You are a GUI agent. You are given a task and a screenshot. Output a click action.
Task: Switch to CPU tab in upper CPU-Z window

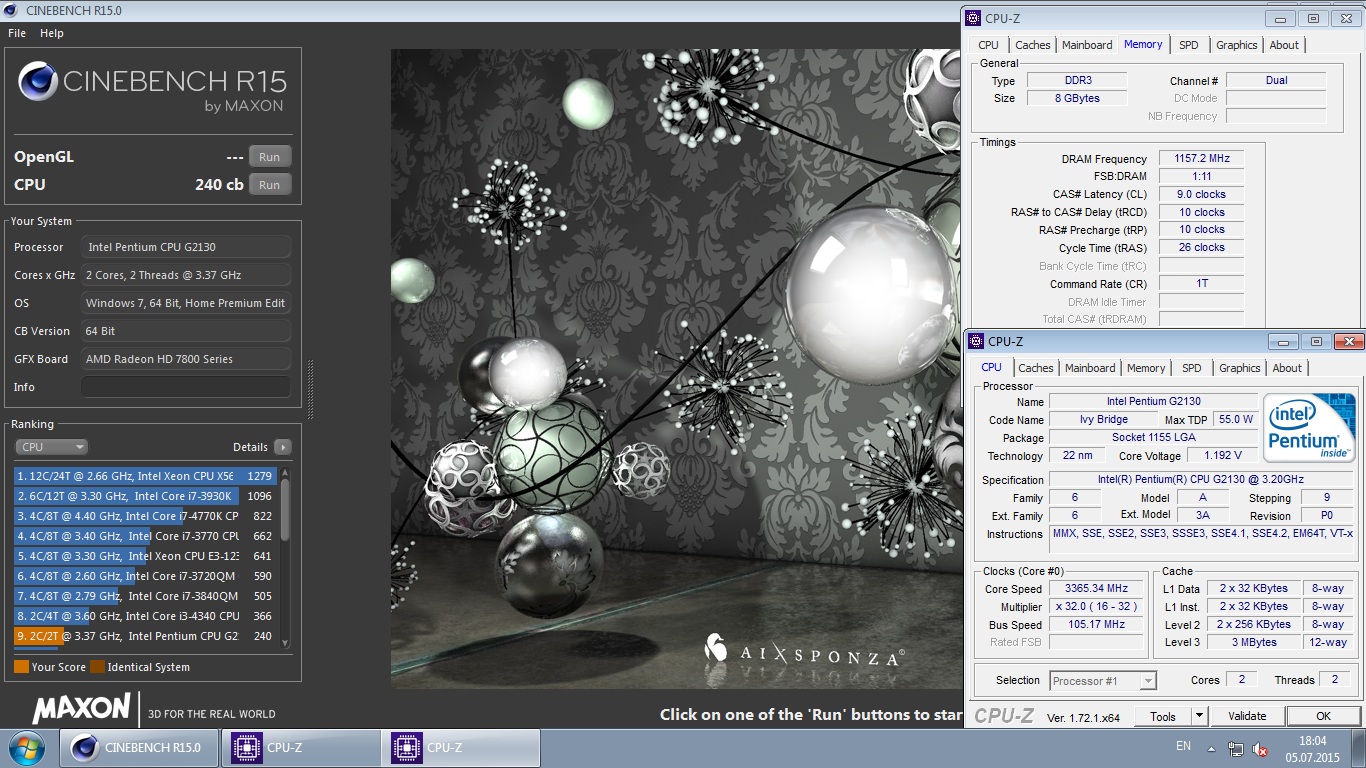click(x=988, y=45)
